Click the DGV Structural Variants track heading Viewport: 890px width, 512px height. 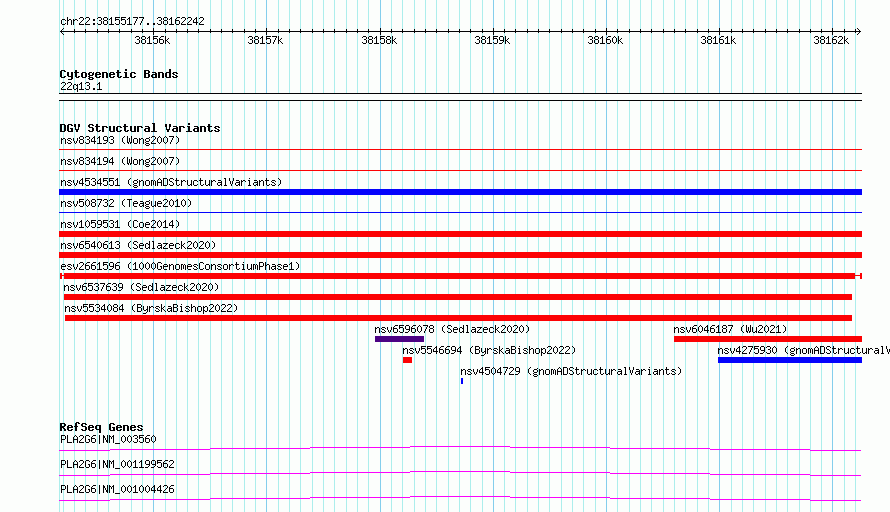[x=140, y=128]
